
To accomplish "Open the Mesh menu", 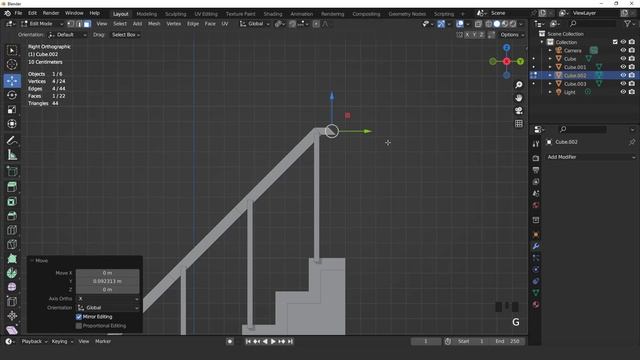I will click(154, 24).
